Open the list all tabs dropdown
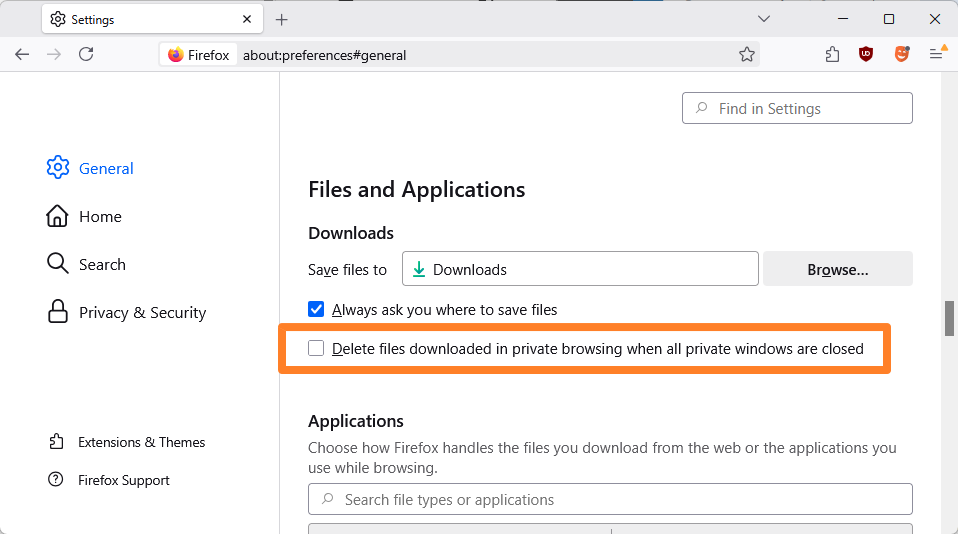Viewport: 958px width, 534px height. pos(764,19)
